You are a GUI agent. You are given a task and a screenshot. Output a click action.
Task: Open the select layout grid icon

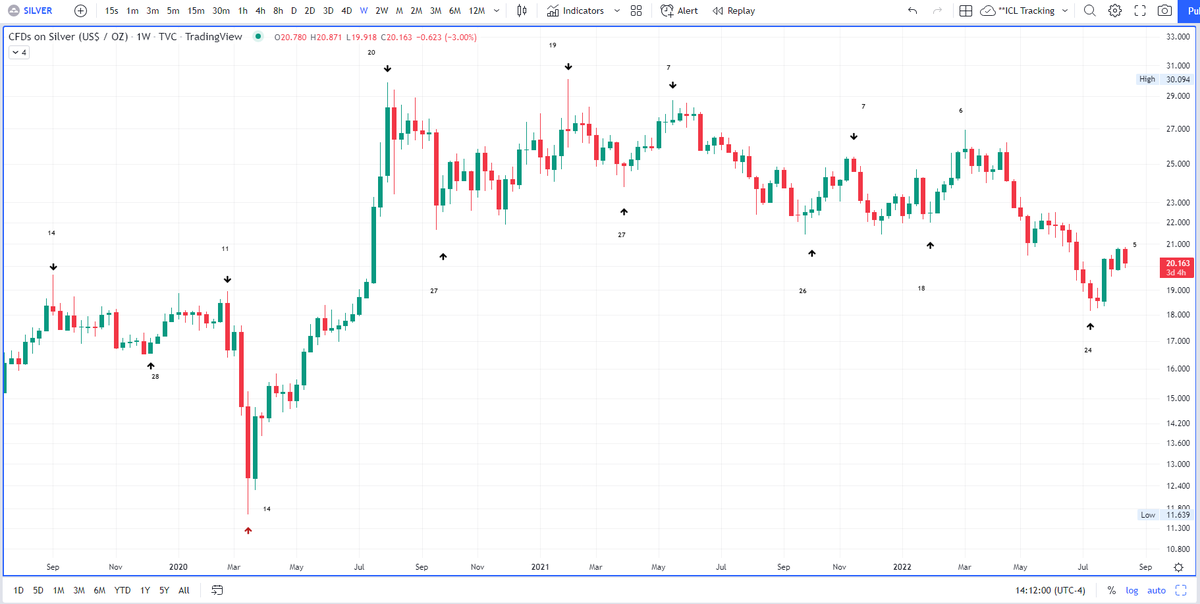click(x=965, y=11)
